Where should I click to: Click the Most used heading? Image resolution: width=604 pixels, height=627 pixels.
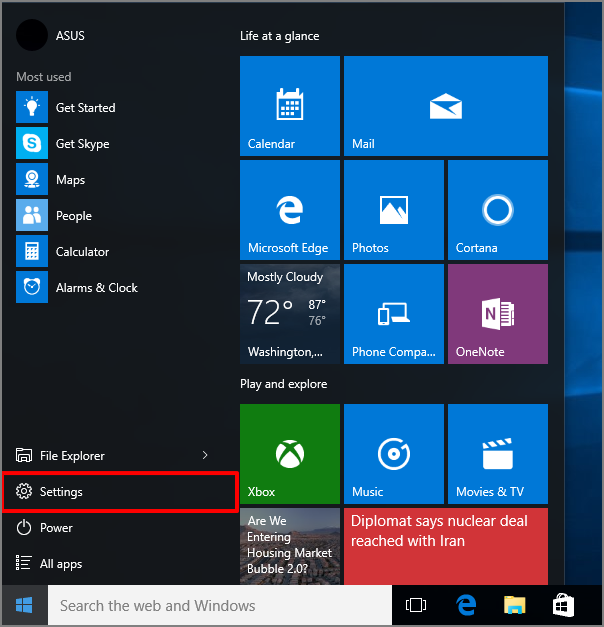(44, 77)
